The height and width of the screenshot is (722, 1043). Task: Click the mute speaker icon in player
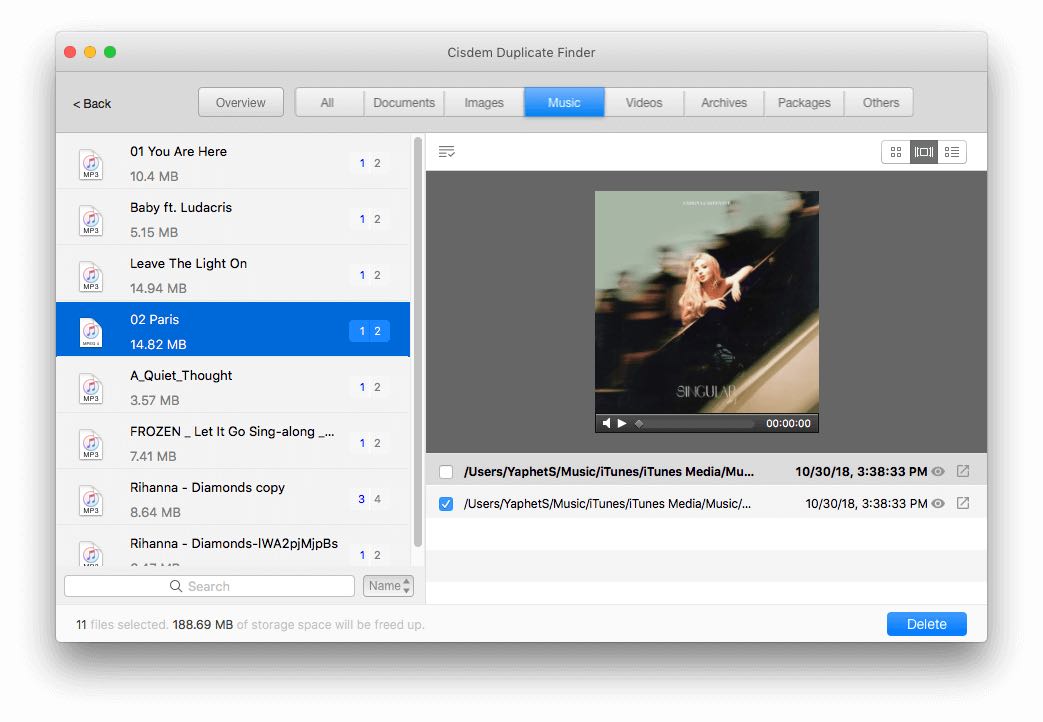(606, 423)
